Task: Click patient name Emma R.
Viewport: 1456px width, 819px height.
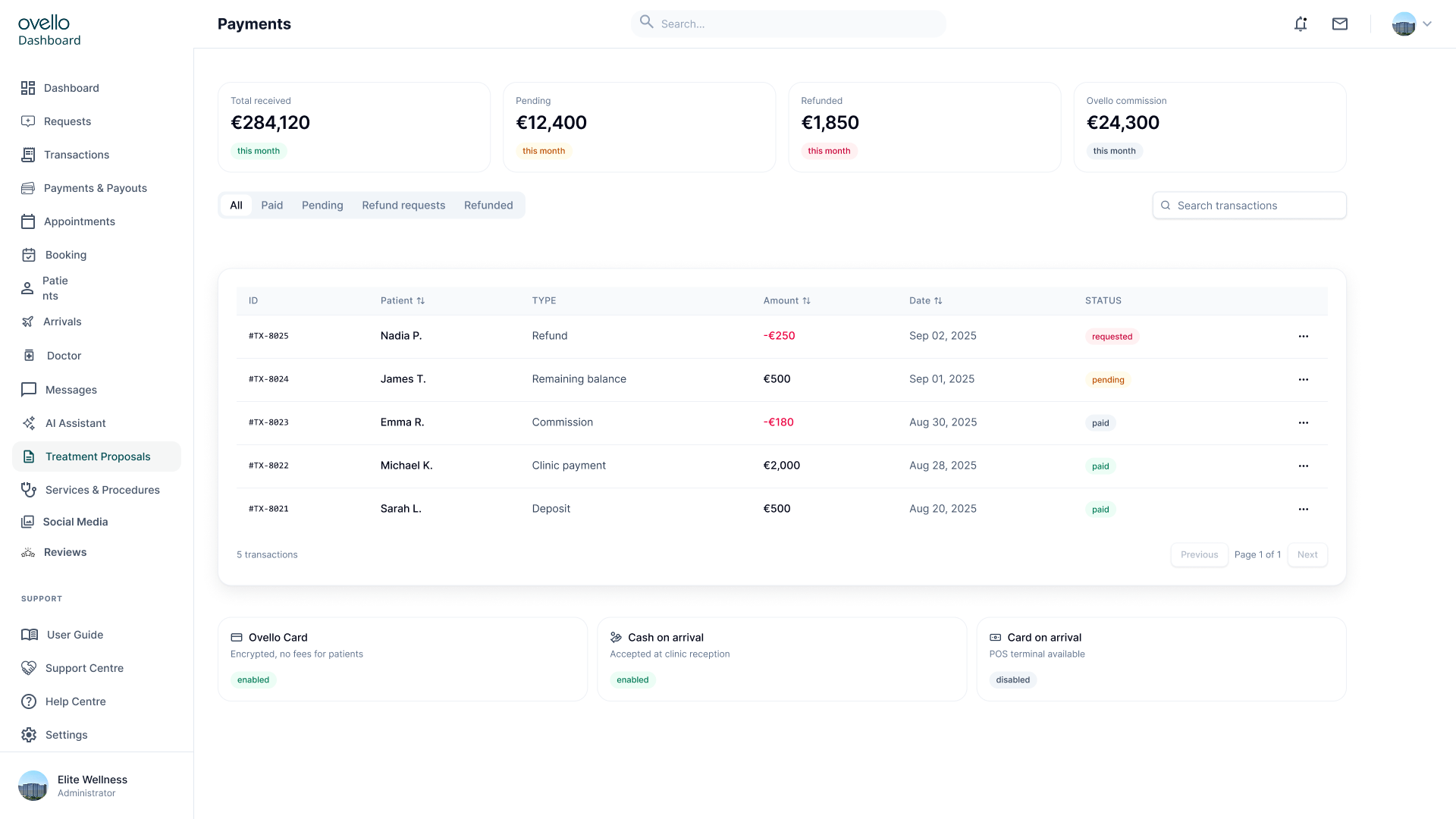Action: coord(402,422)
